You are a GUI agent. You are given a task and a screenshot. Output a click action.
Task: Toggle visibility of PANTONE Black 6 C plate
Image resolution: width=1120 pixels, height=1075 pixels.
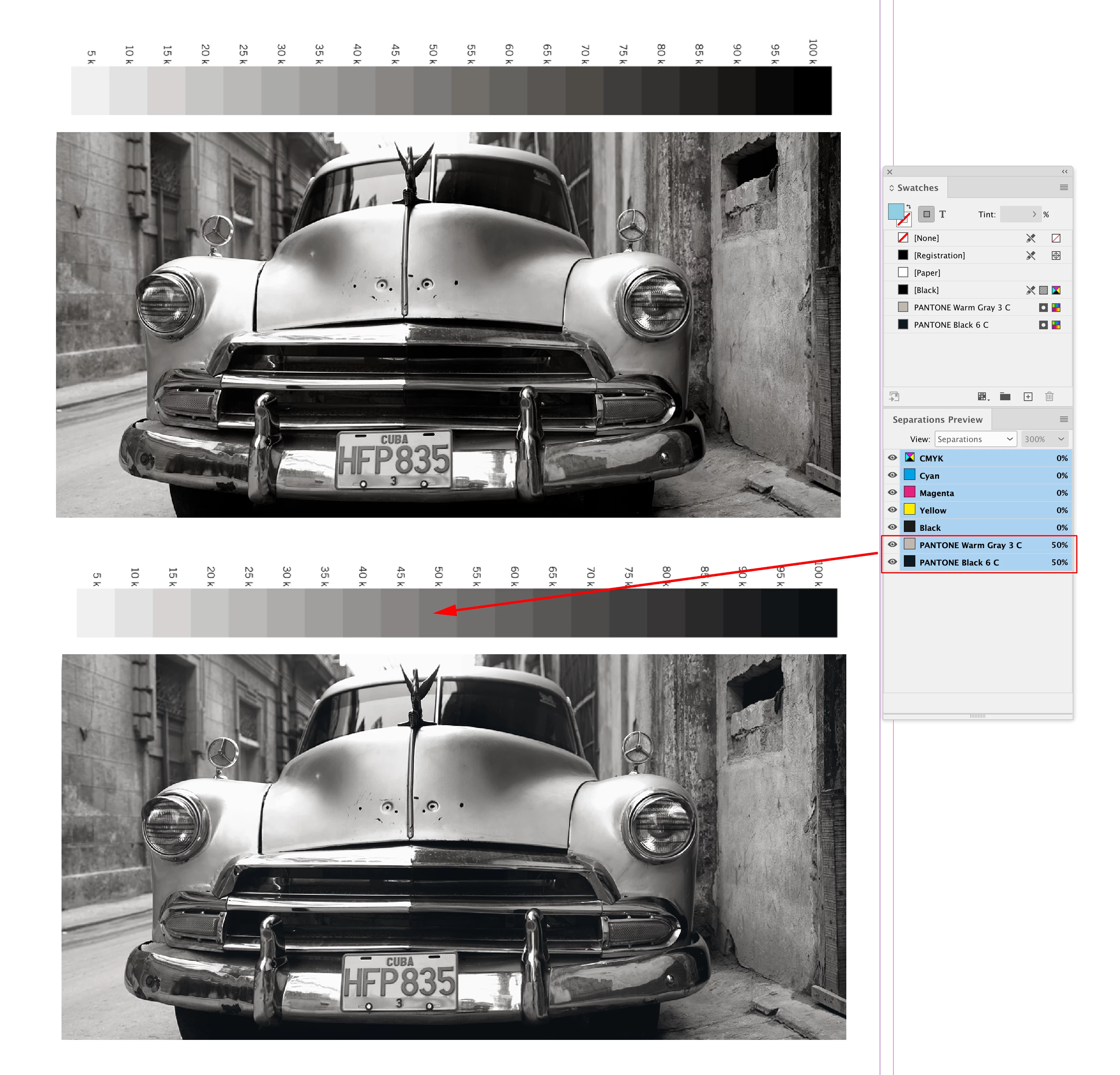tap(892, 562)
